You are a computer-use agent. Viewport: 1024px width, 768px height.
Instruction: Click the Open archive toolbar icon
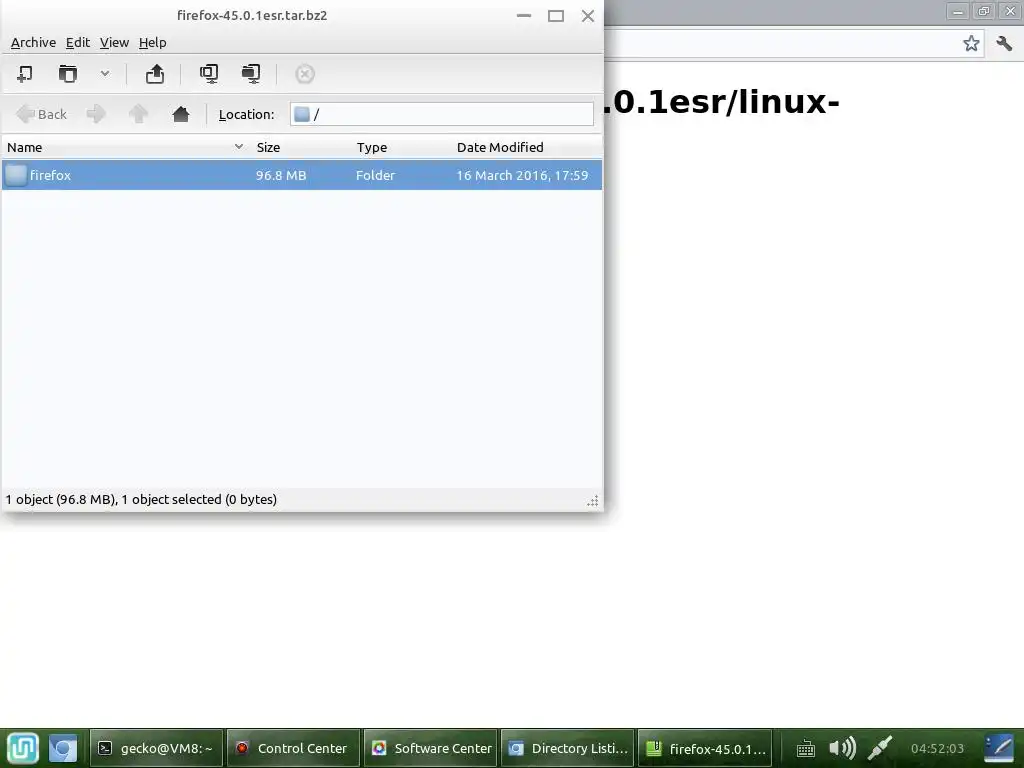tap(68, 74)
